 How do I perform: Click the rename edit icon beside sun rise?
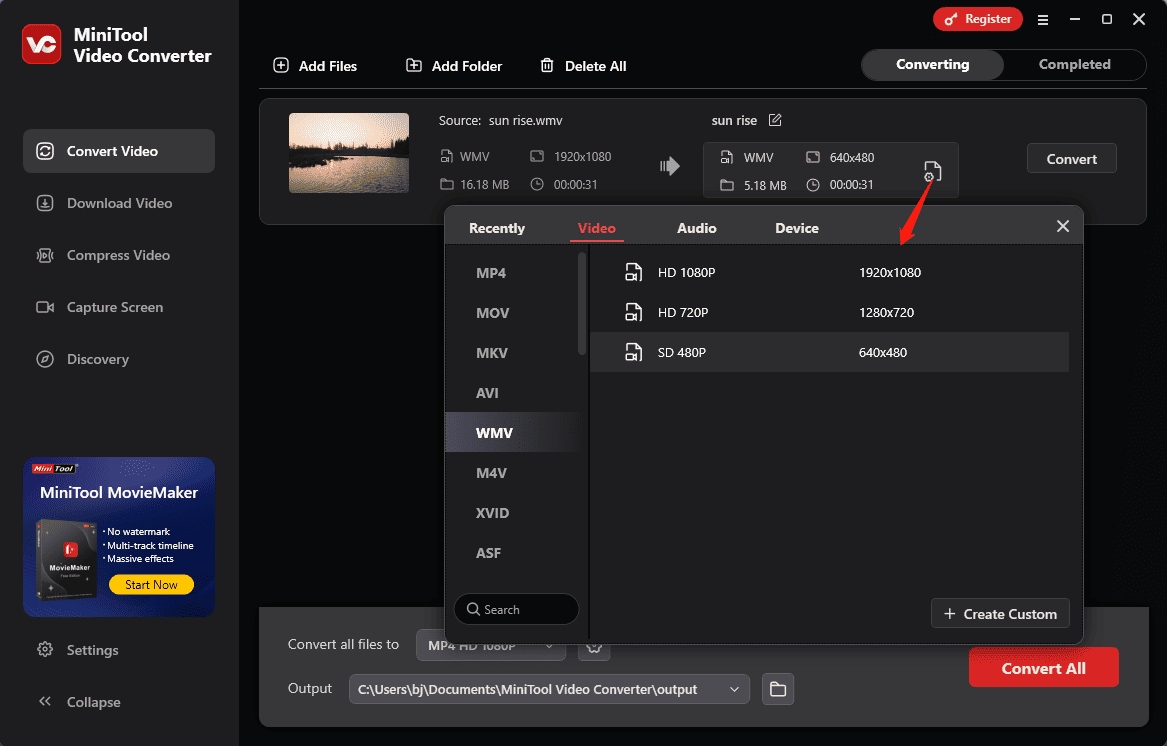[775, 120]
